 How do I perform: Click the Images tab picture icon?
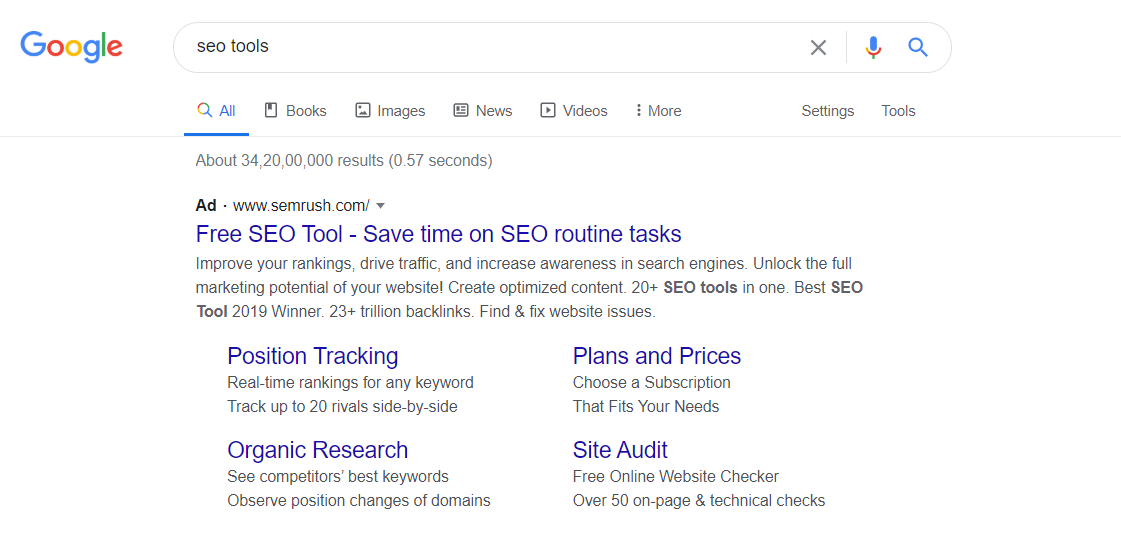pos(363,111)
